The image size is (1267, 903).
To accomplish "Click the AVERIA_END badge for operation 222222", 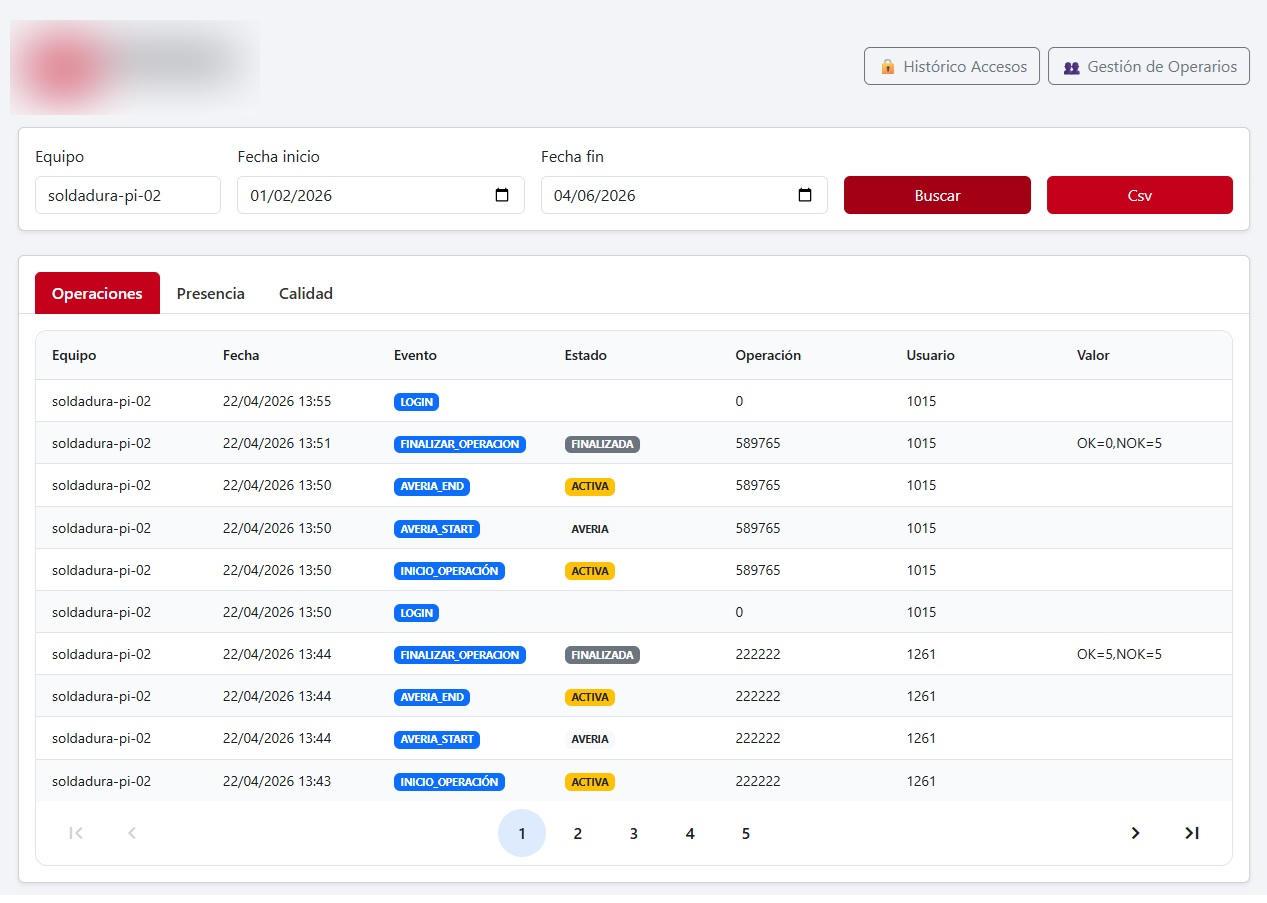I will [x=432, y=697].
